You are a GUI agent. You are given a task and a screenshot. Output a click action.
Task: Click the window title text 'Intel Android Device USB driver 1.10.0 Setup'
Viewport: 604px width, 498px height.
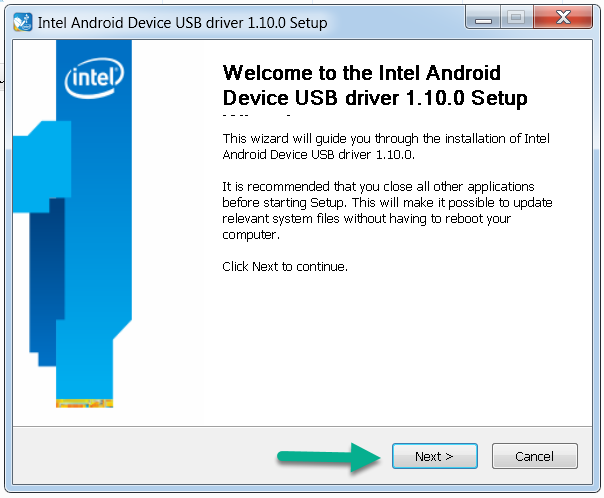click(182, 23)
